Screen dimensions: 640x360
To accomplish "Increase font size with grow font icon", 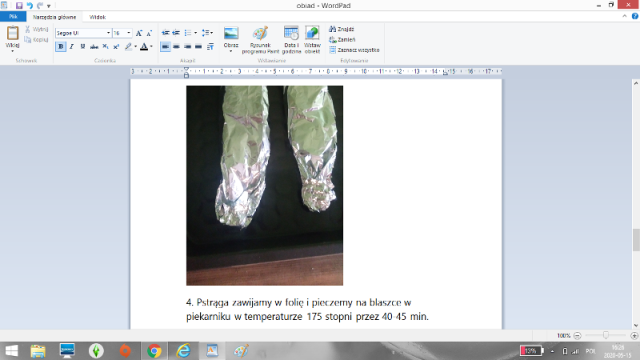I will pyautogui.click(x=139, y=33).
